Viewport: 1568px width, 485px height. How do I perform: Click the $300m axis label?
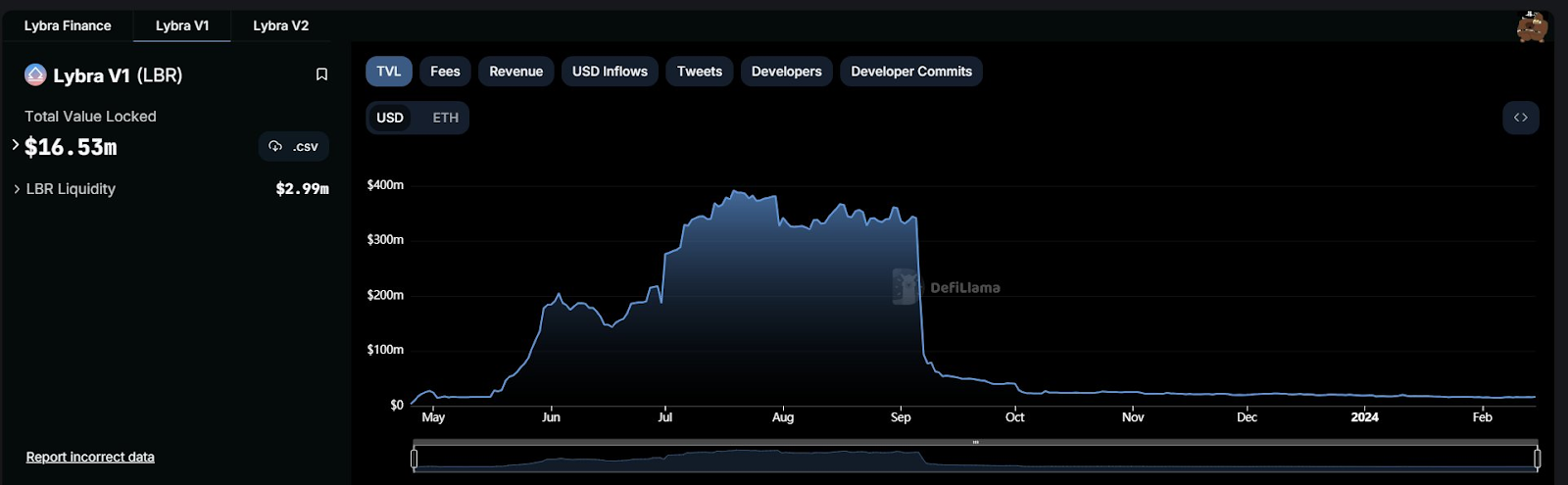pos(385,239)
